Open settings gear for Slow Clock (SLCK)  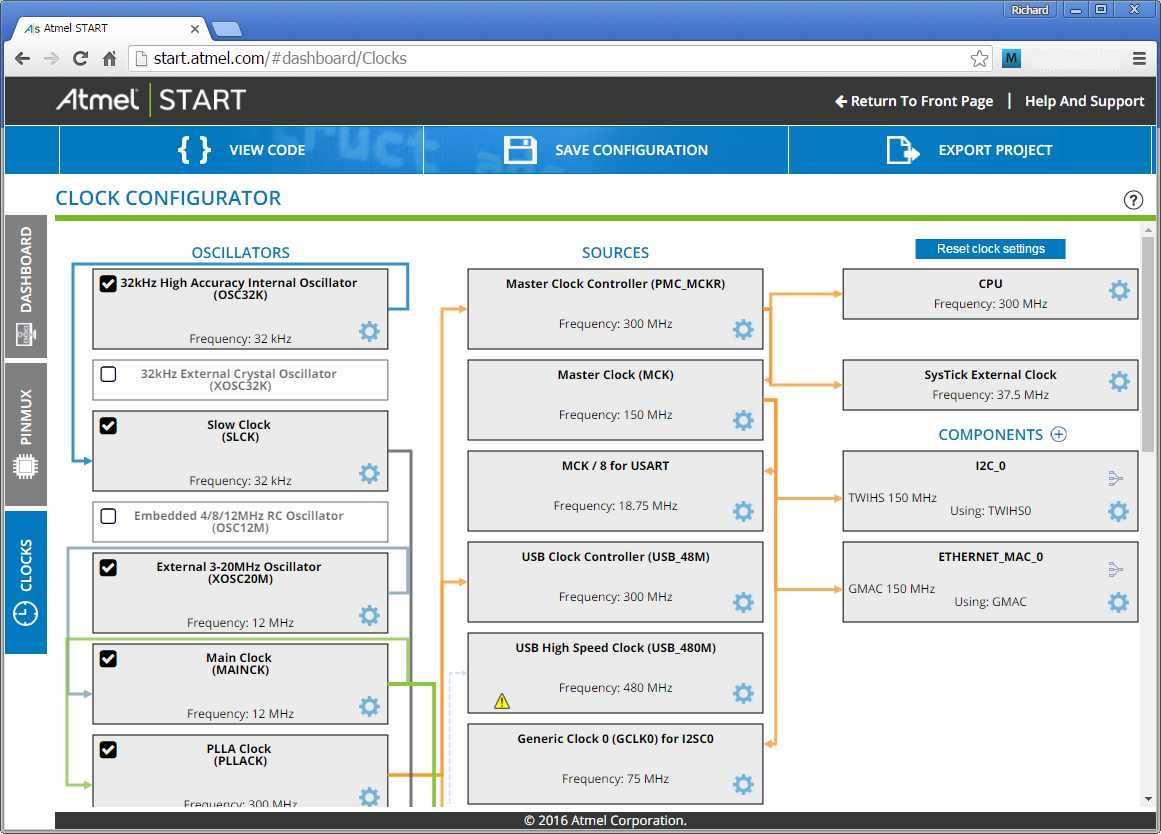click(369, 473)
